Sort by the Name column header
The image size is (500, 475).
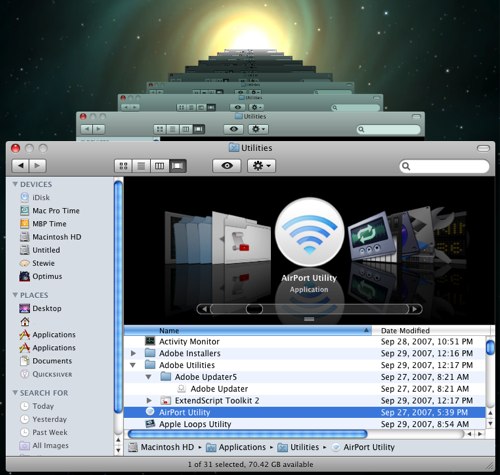tap(248, 331)
